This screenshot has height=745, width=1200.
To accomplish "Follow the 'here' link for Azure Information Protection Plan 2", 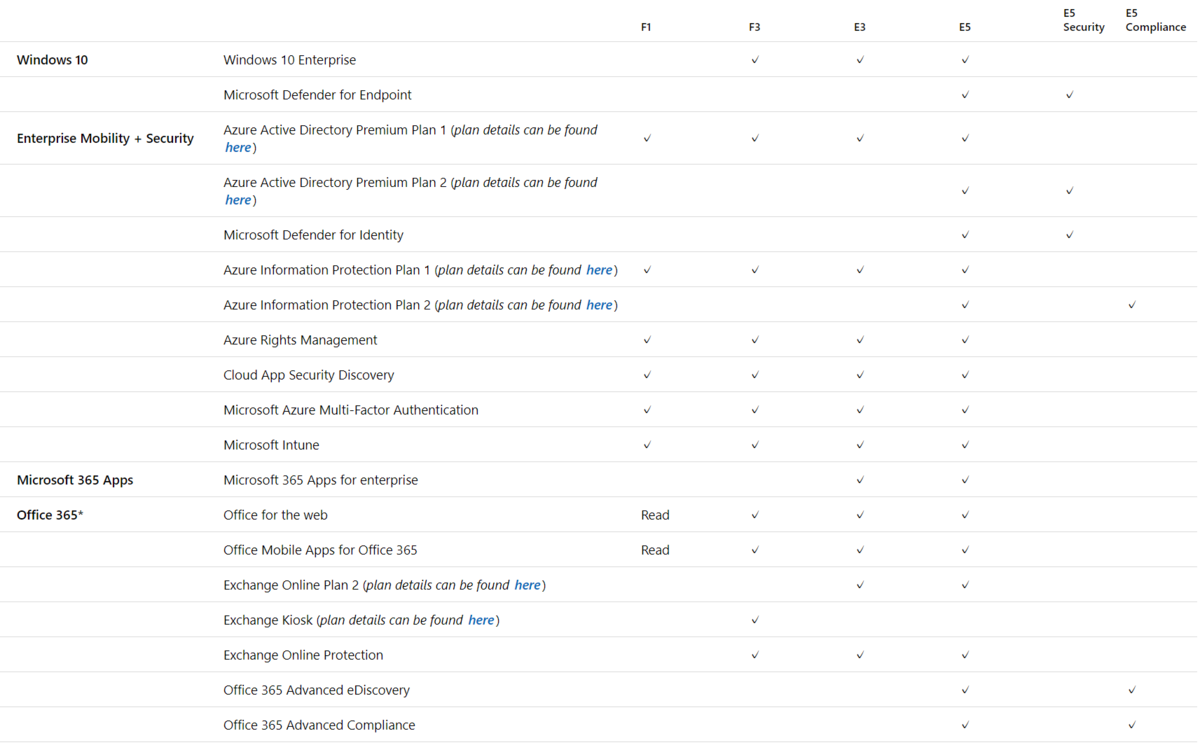I will coord(599,305).
